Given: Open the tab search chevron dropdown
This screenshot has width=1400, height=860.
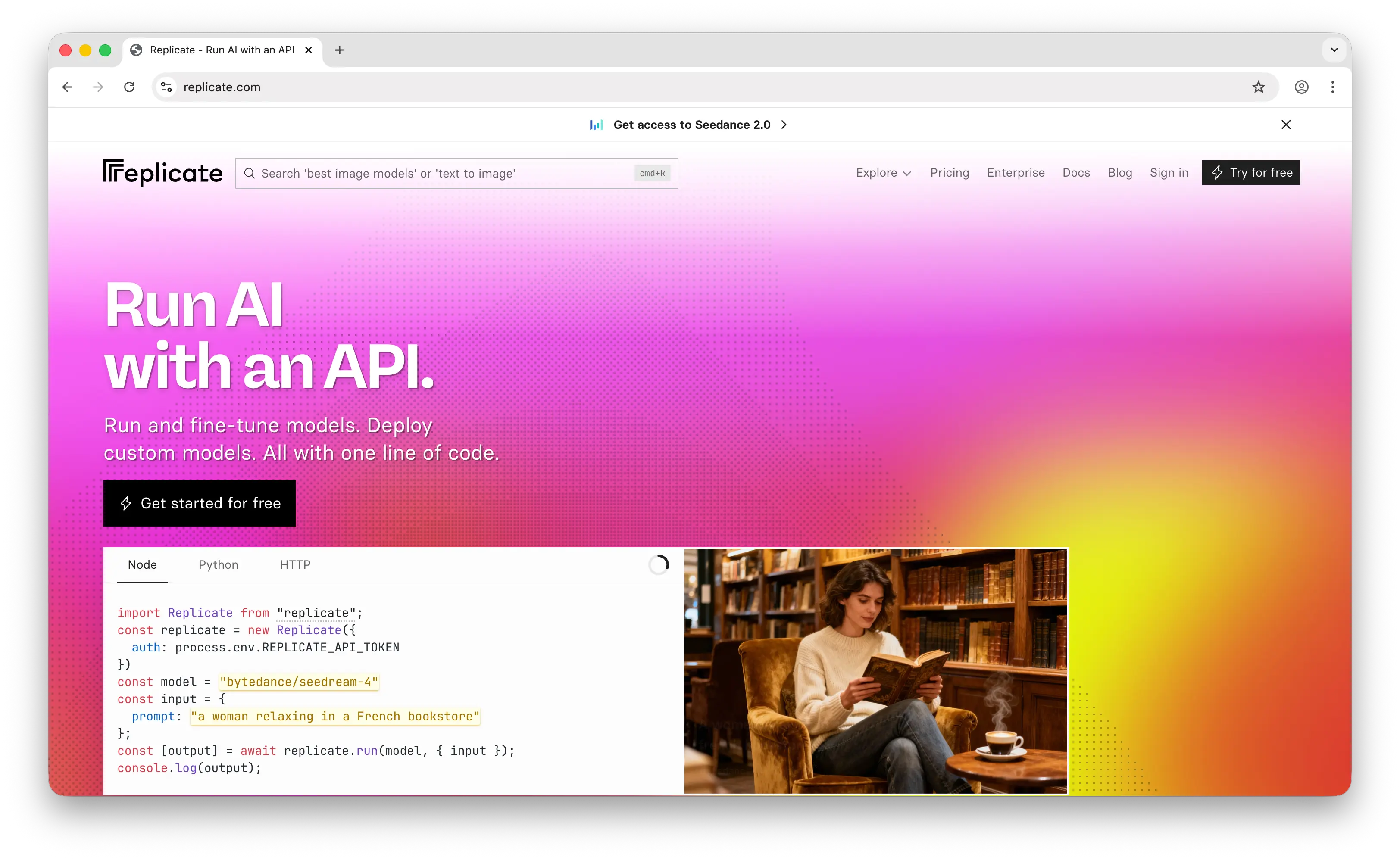Looking at the screenshot, I should [x=1334, y=50].
